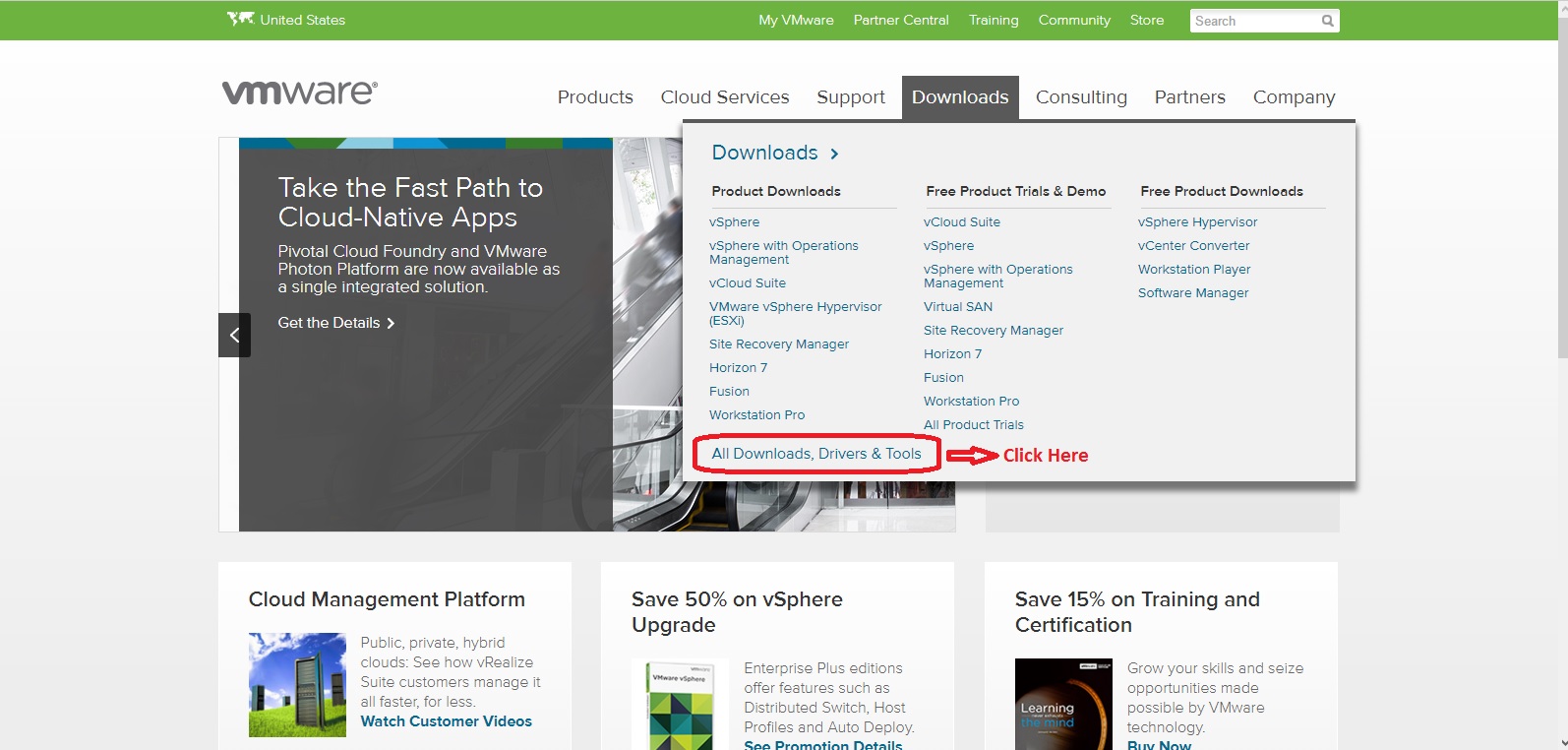Select vCenter Converter free download
1568x750 pixels.
coord(1194,246)
